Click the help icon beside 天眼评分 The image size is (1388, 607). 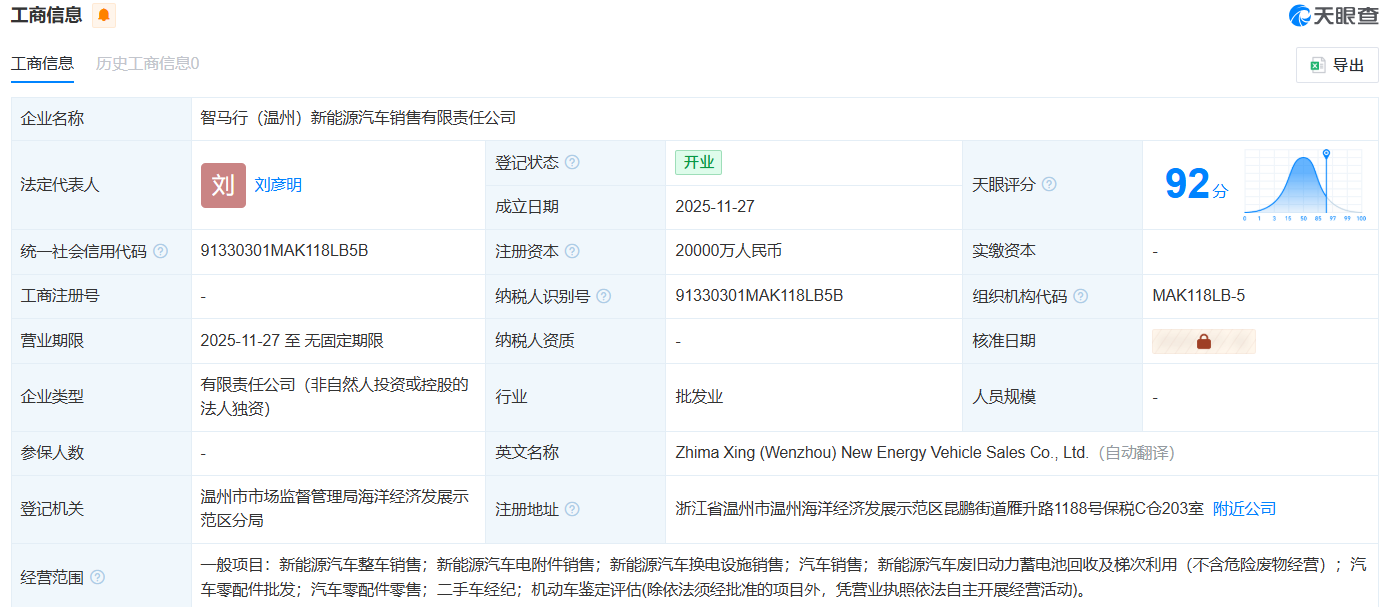(x=1049, y=185)
